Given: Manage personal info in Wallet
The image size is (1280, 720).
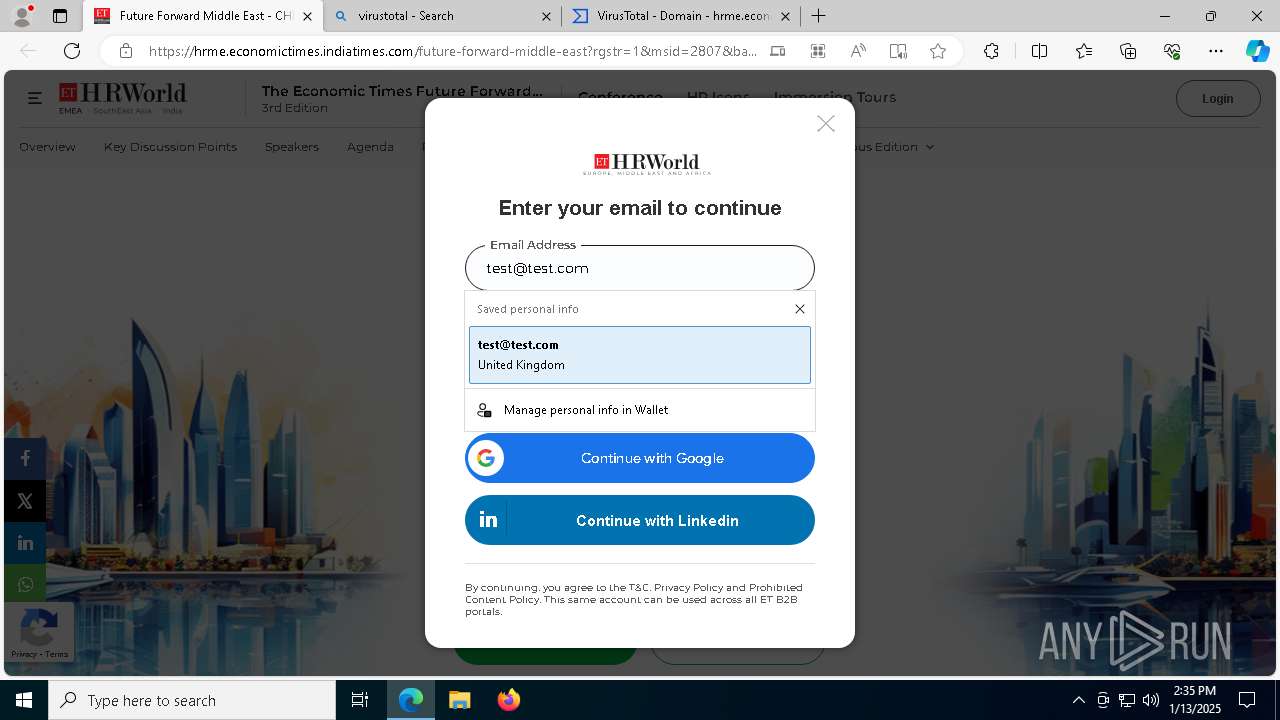Looking at the screenshot, I should [640, 410].
